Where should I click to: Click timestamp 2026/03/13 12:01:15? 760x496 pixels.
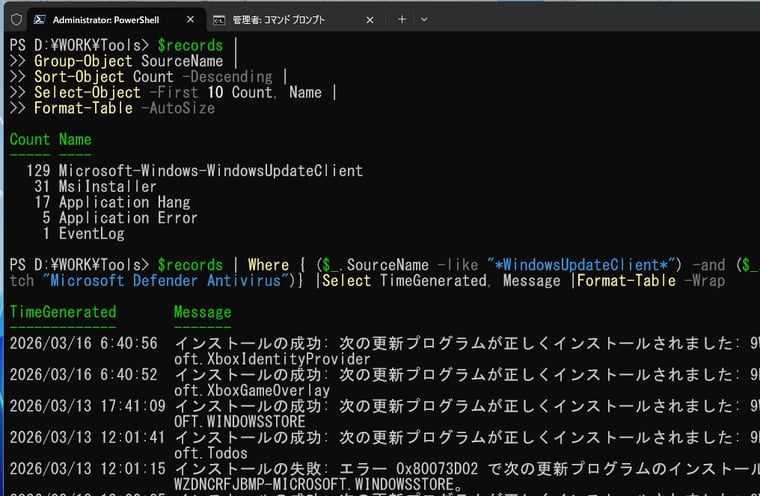88,469
